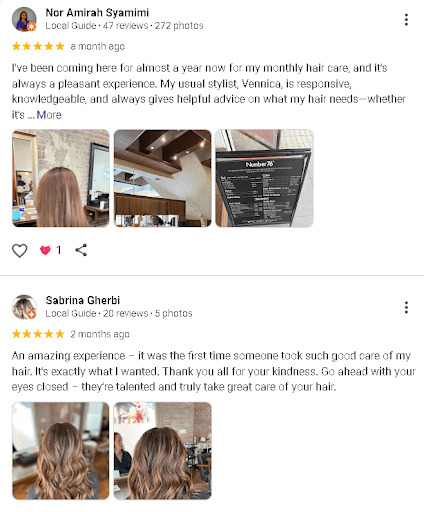The height and width of the screenshot is (512, 424).
Task: Click the five-star rating on Sabrina's review
Action: click(38, 334)
